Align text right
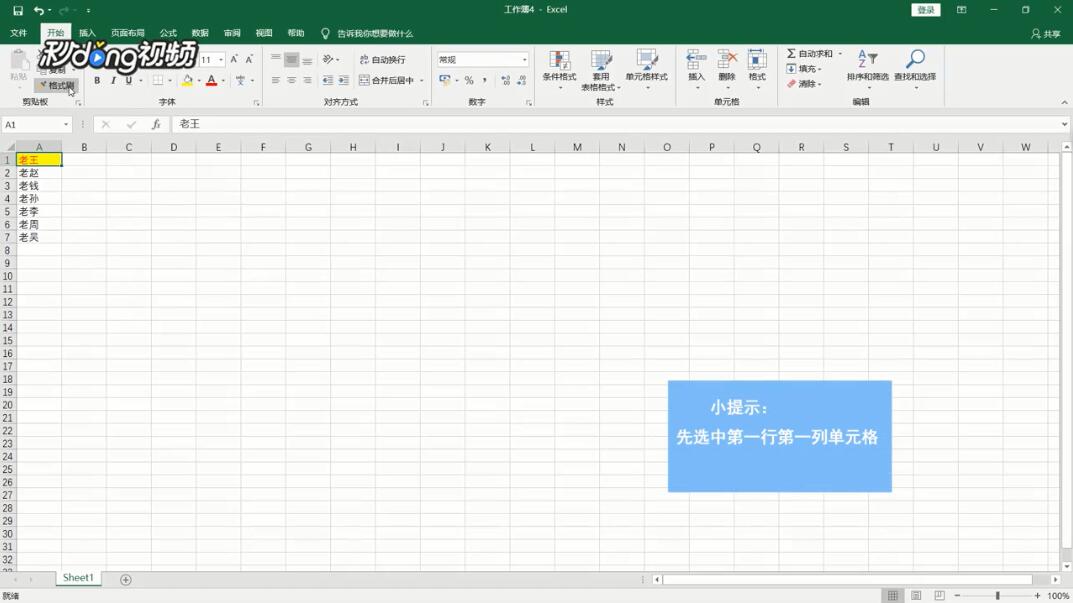Image resolution: width=1073 pixels, height=603 pixels. [x=307, y=81]
